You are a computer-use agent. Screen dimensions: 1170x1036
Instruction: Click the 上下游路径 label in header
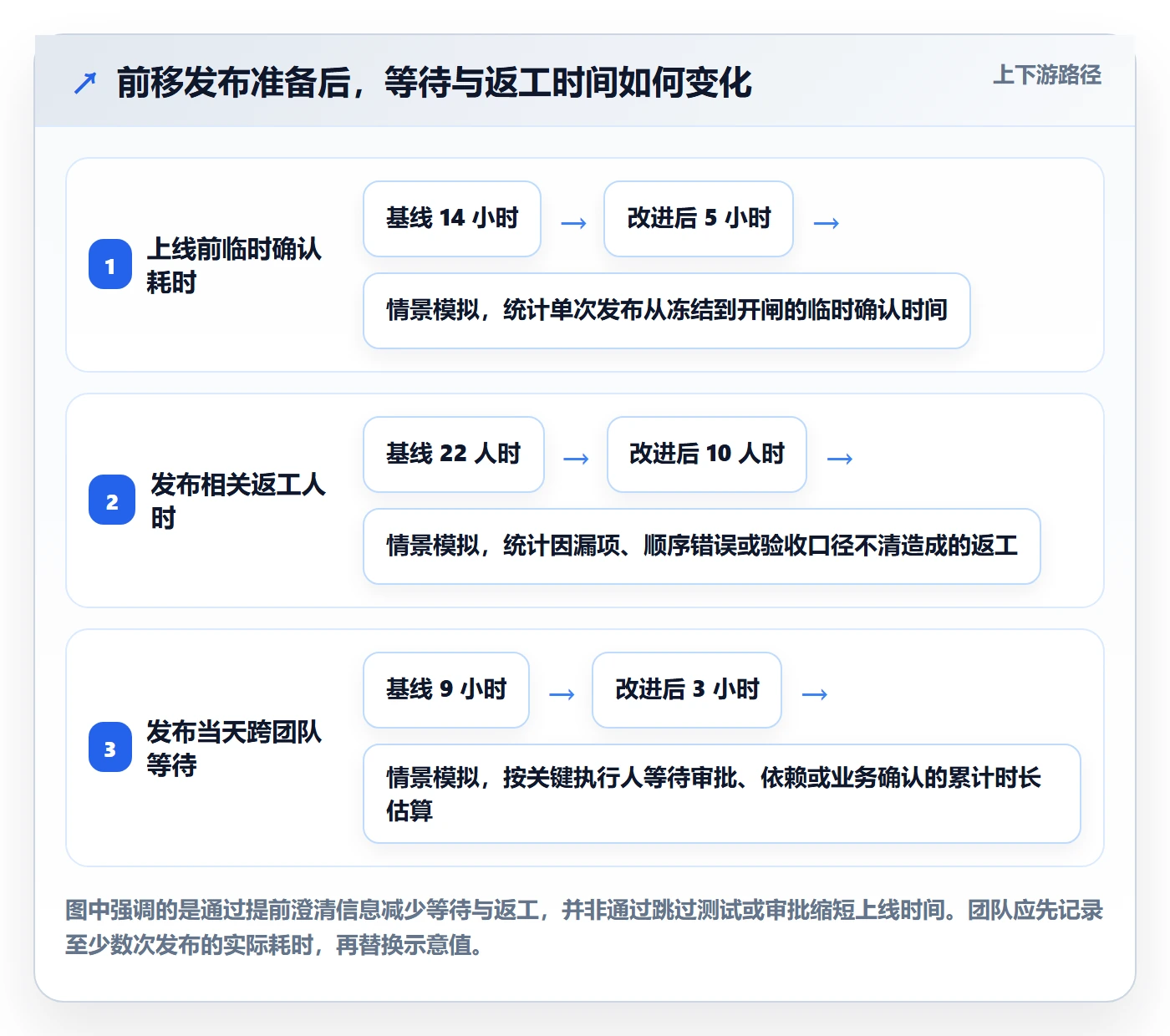(1046, 75)
